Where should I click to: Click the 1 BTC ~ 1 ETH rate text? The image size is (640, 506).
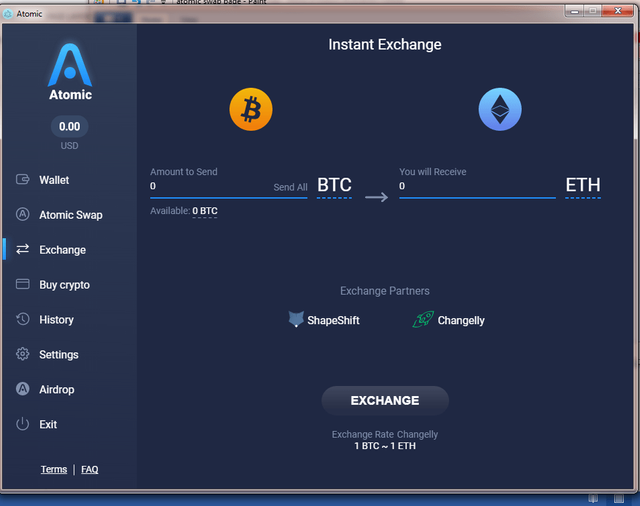tap(385, 446)
